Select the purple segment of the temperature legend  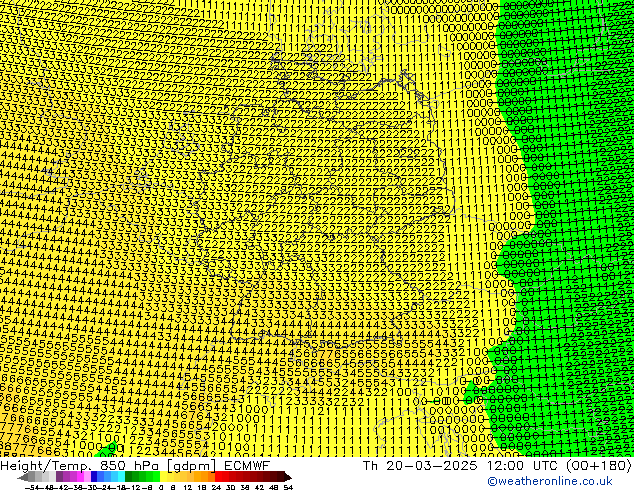66,477
